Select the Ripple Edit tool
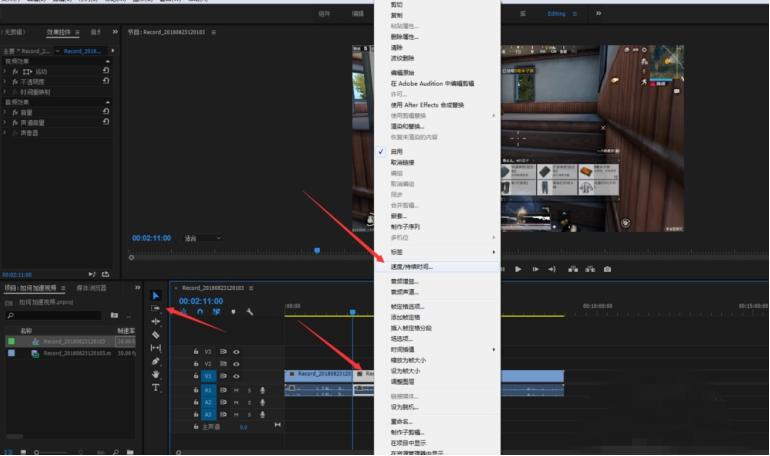This screenshot has width=770, height=456. 156,322
